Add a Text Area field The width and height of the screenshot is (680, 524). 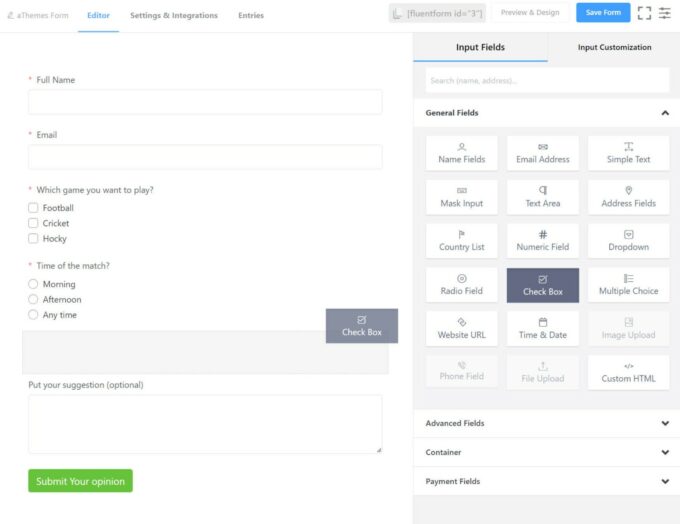pyautogui.click(x=543, y=197)
